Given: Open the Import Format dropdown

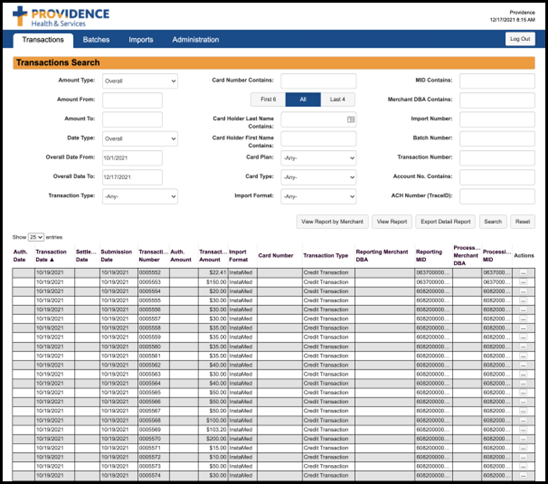Looking at the screenshot, I should pyautogui.click(x=318, y=196).
